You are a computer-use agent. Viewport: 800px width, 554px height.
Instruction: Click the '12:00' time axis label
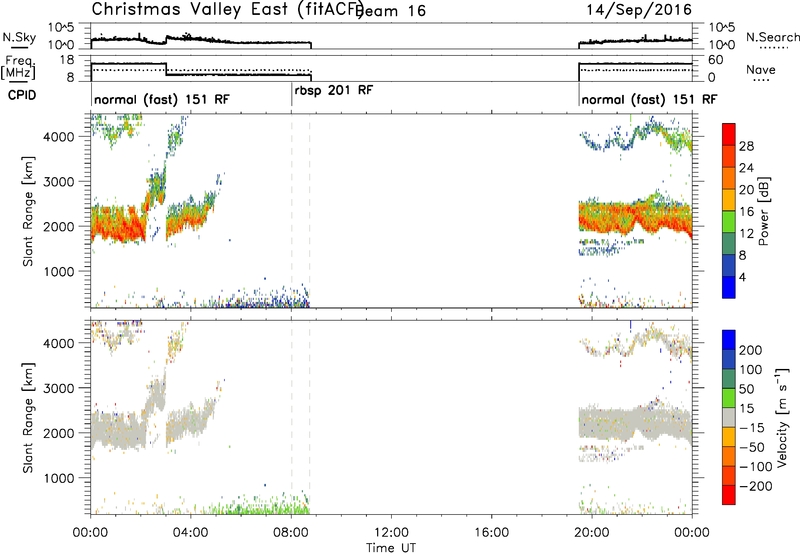(391, 533)
